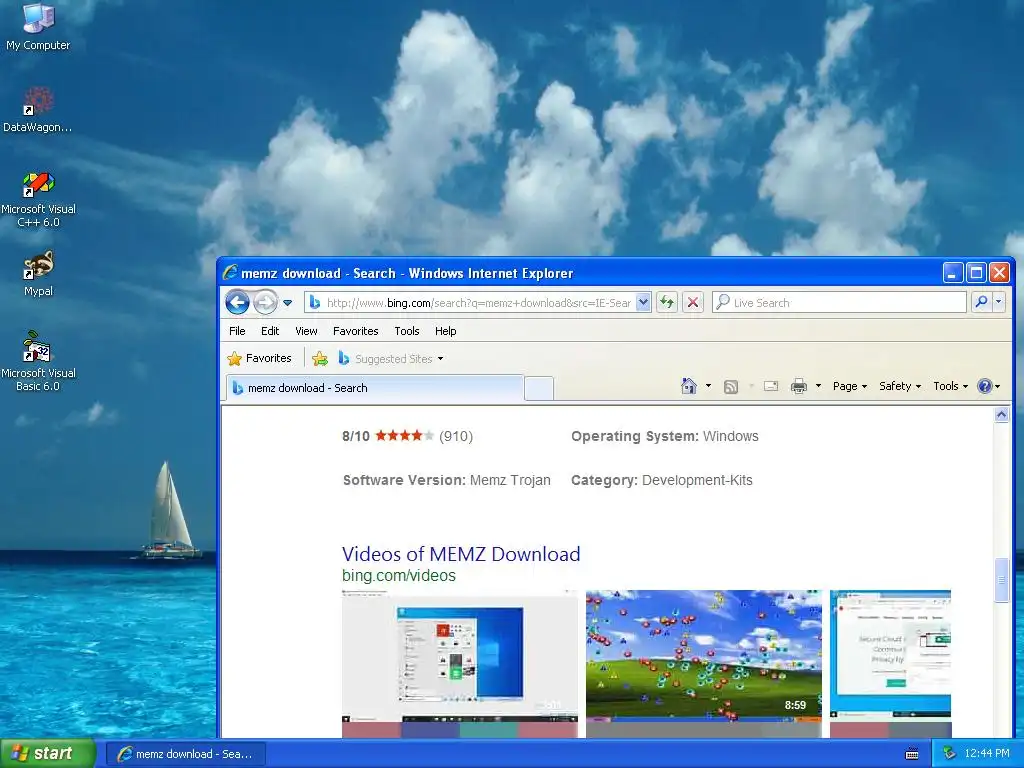Click the search magnifier button

coord(981,302)
